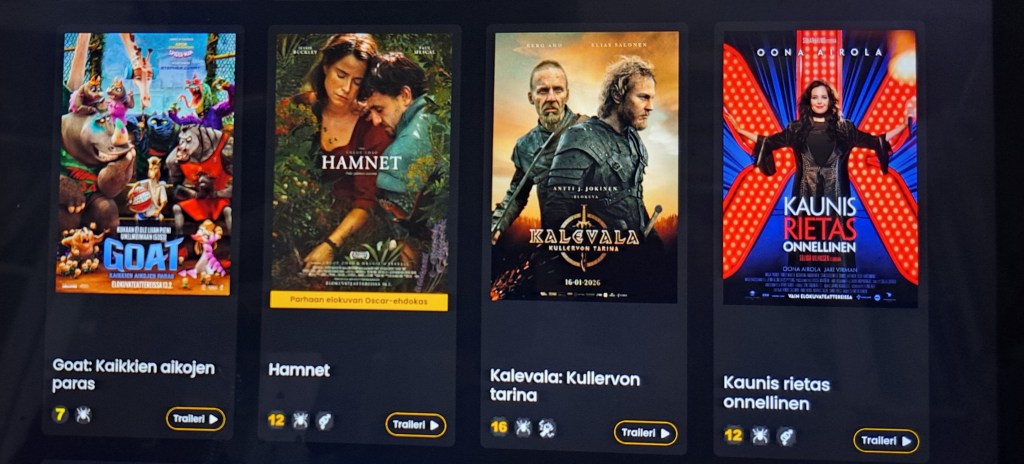Open the Goat: Kaikkien aikojen paras title

coord(133,375)
